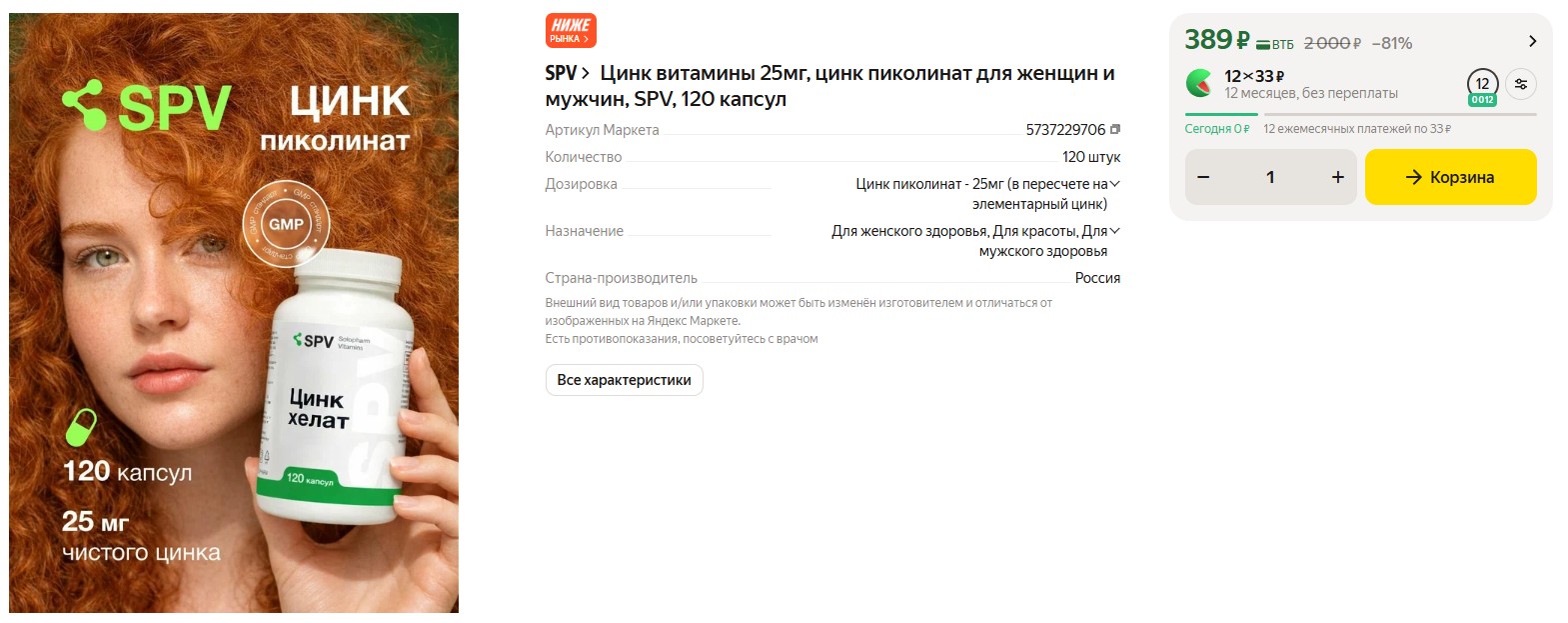The height and width of the screenshot is (623, 1568).
Task: Add the item via Корзина button
Action: click(1450, 177)
